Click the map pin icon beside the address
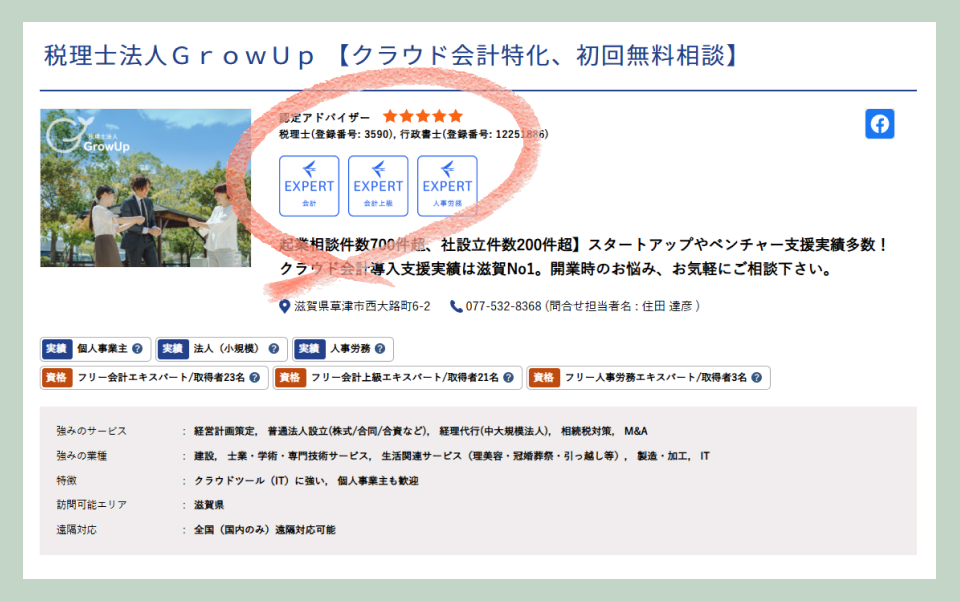Screen dimensions: 960x602 [x=285, y=306]
